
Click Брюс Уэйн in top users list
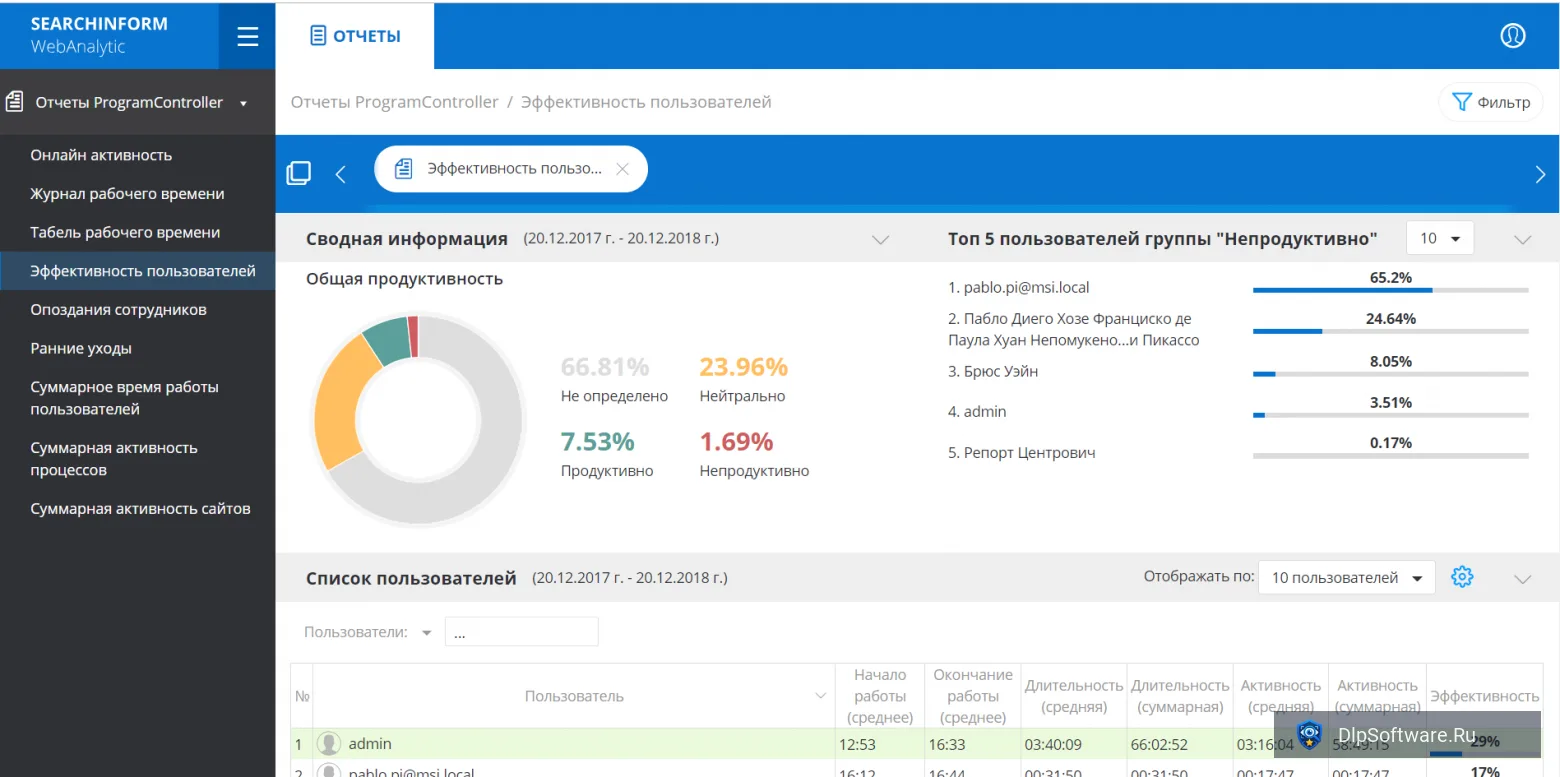coord(1000,371)
